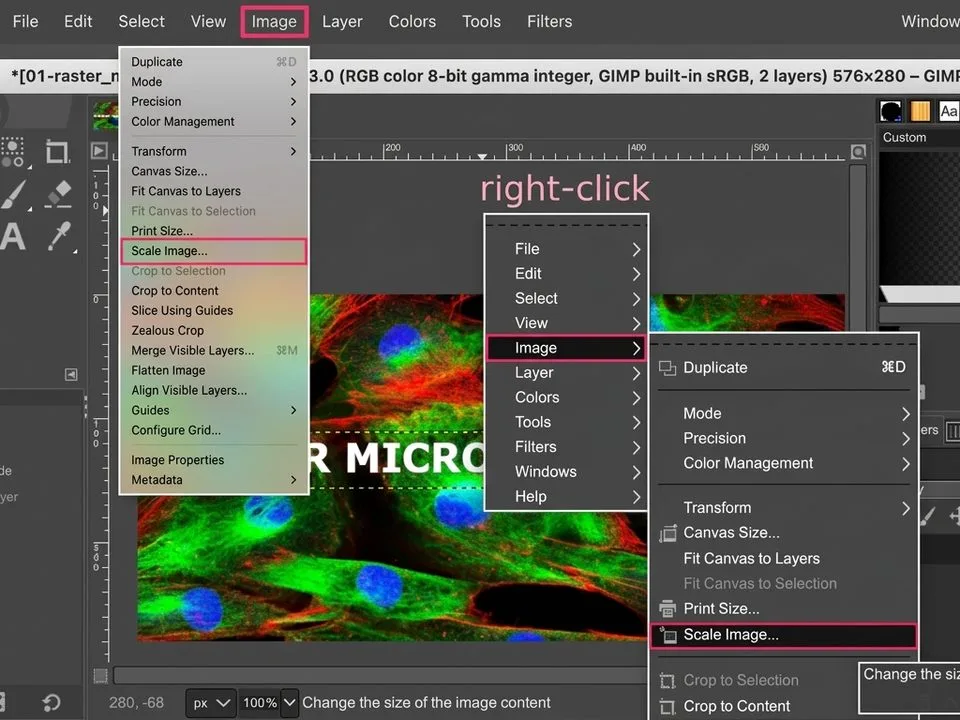Select the Eraser tool in the toolbox
The height and width of the screenshot is (720, 960).
(x=59, y=194)
